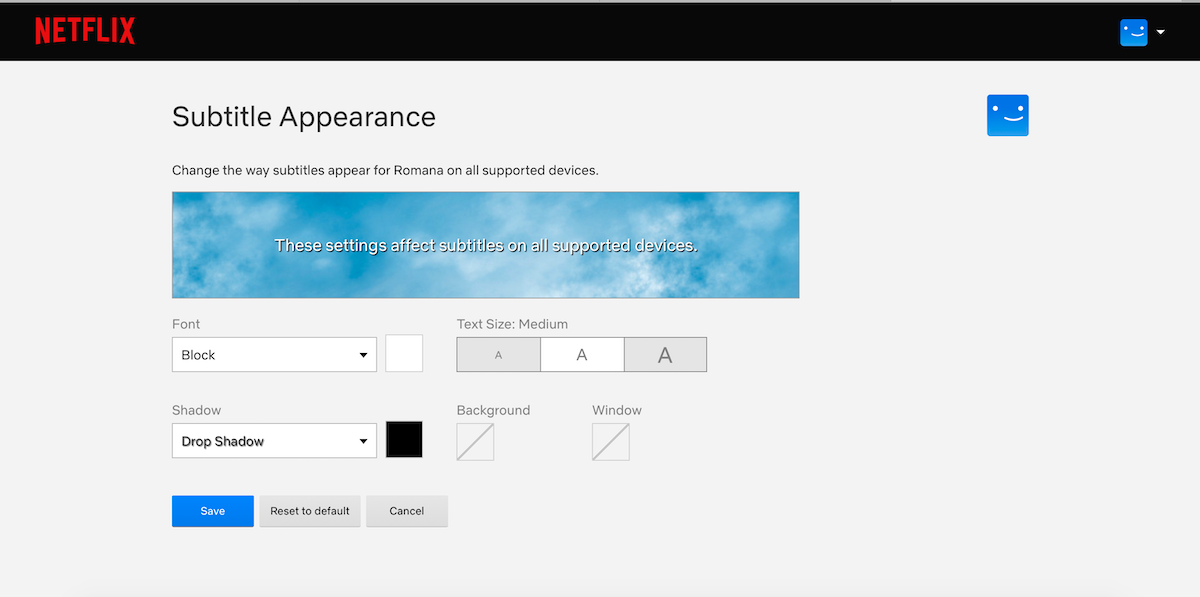Expand the Shadow dropdown showing Drop Shadow
Image resolution: width=1200 pixels, height=597 pixels.
tap(274, 441)
